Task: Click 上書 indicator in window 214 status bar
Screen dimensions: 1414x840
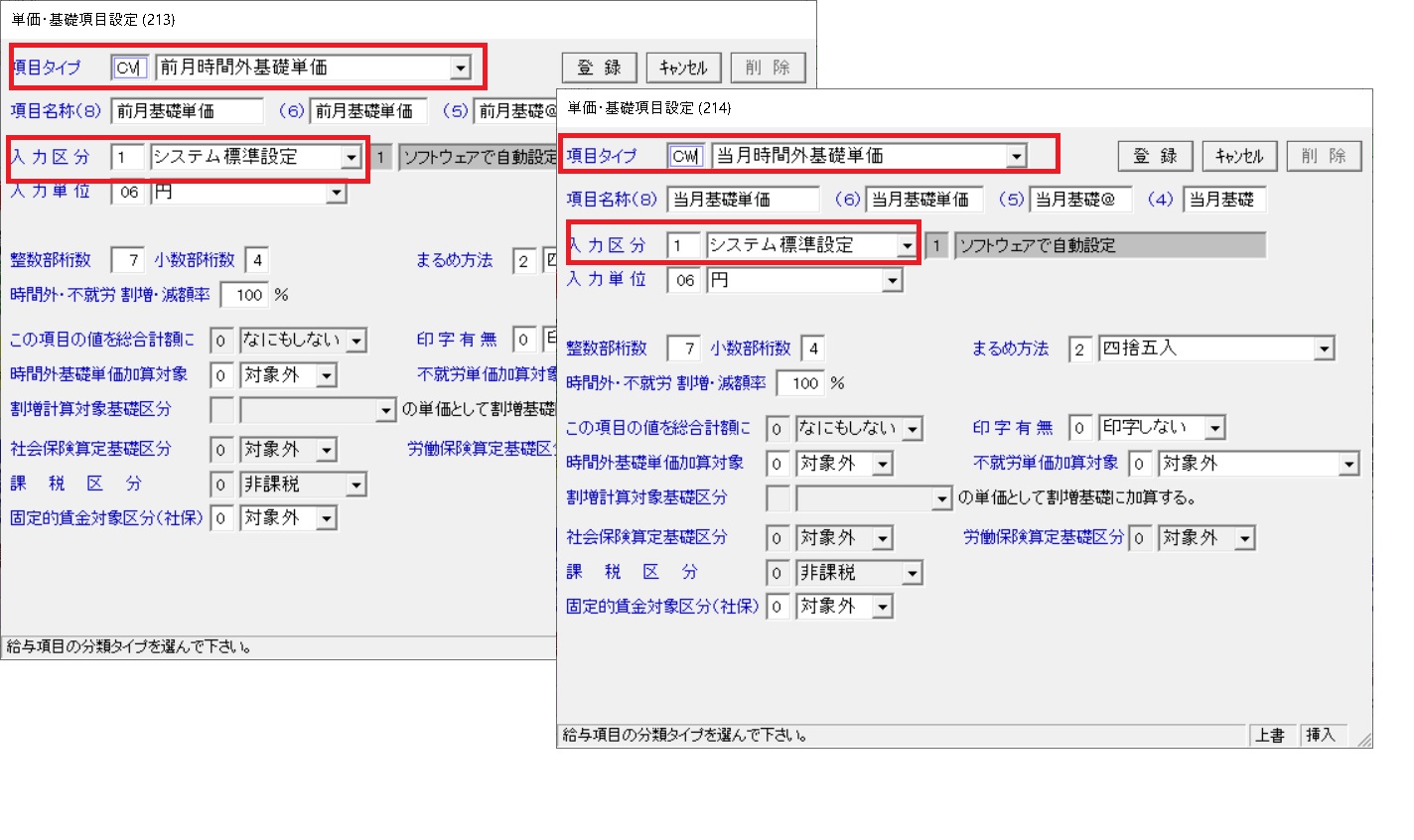Action: [x=1270, y=736]
